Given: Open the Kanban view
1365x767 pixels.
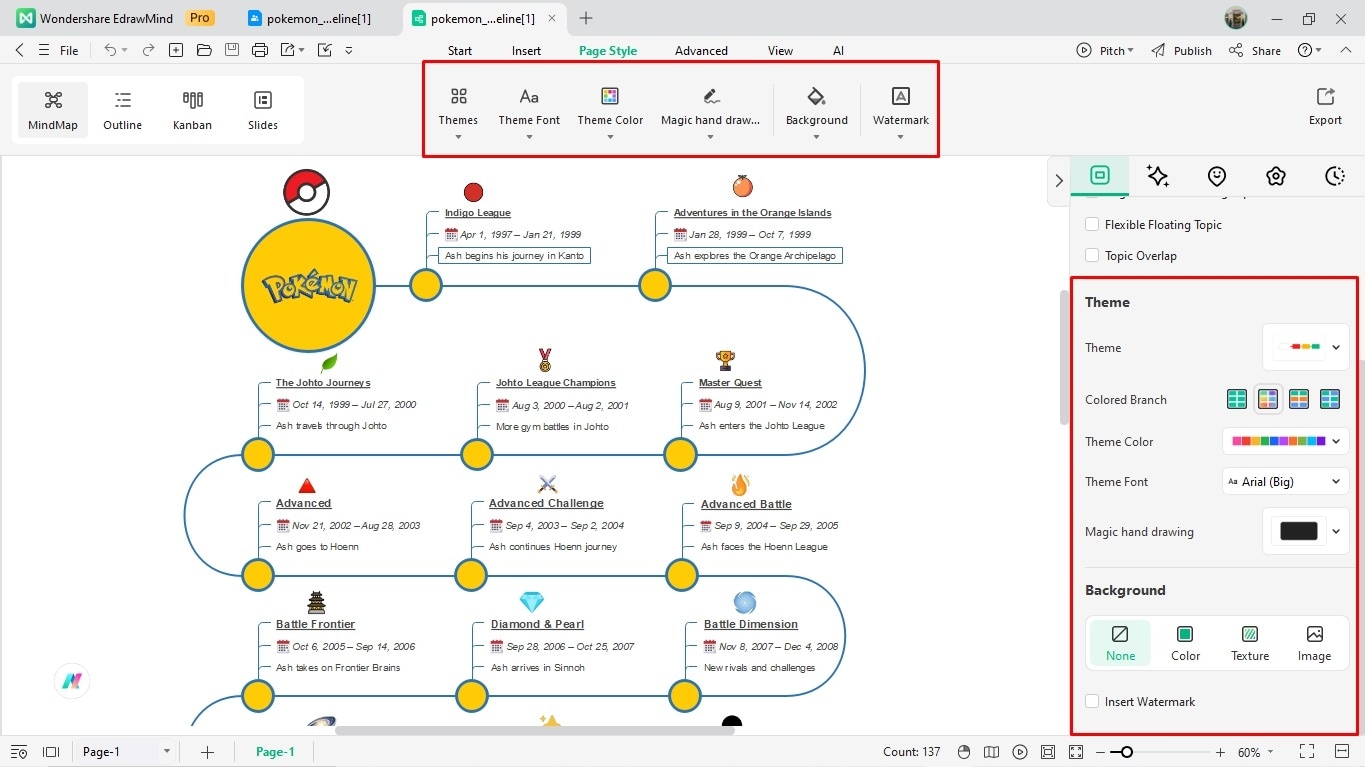Looking at the screenshot, I should coord(192,109).
